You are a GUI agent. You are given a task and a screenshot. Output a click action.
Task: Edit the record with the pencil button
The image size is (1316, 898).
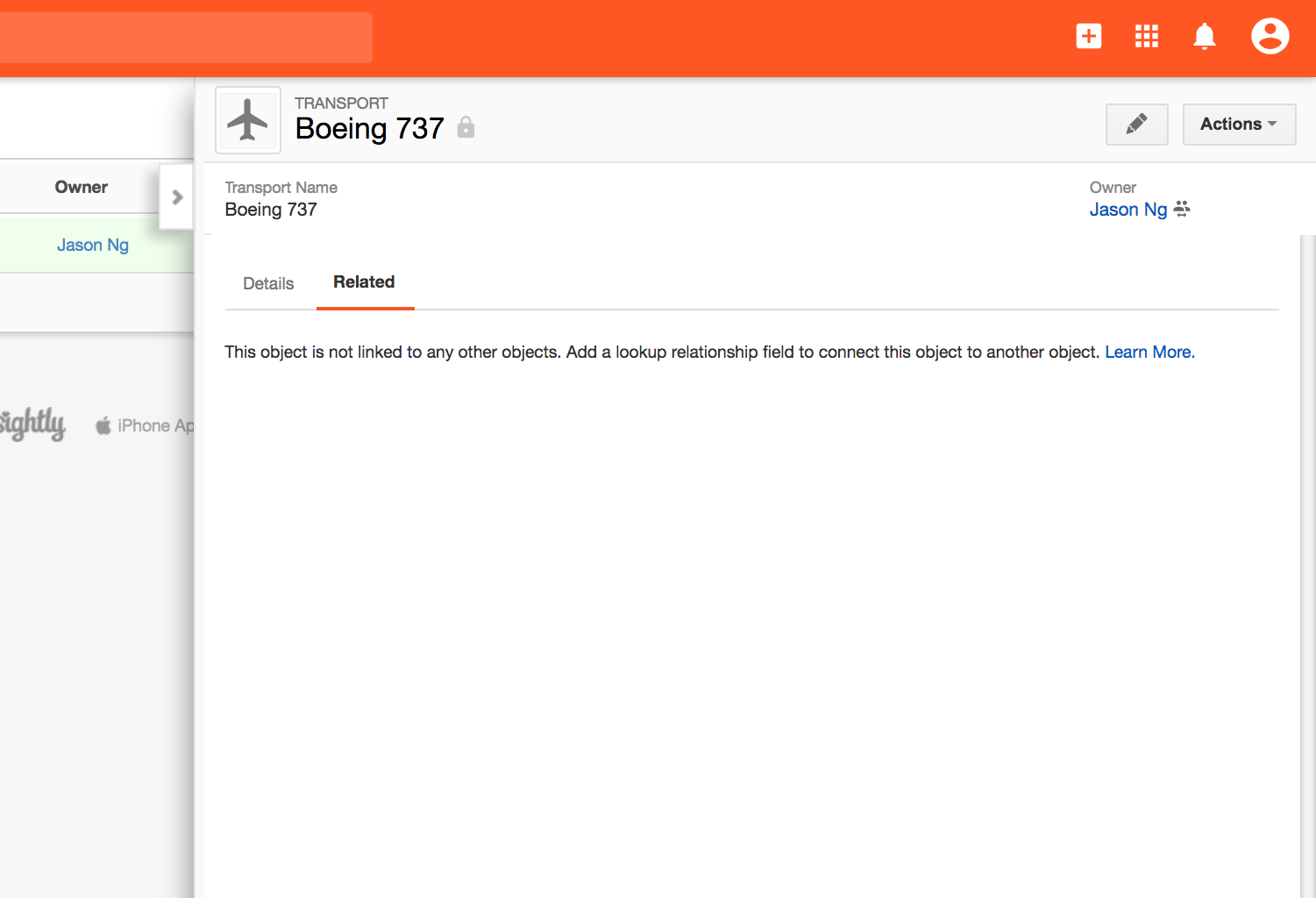click(1136, 124)
